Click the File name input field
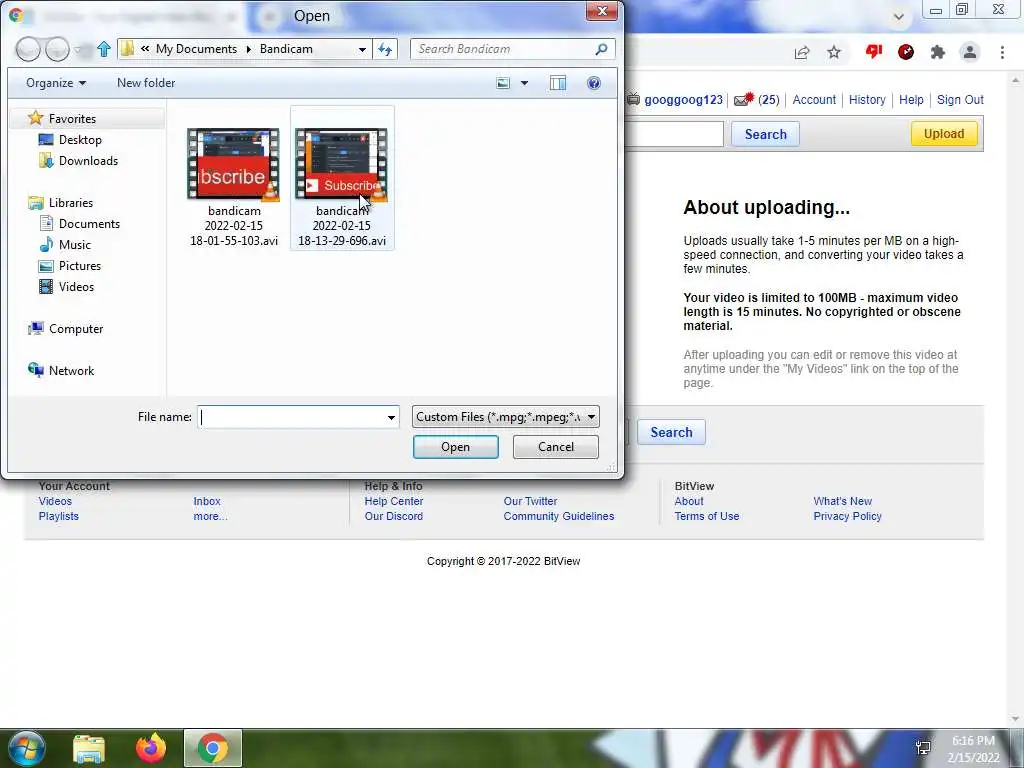Screen dimensions: 1024x768 pos(292,417)
